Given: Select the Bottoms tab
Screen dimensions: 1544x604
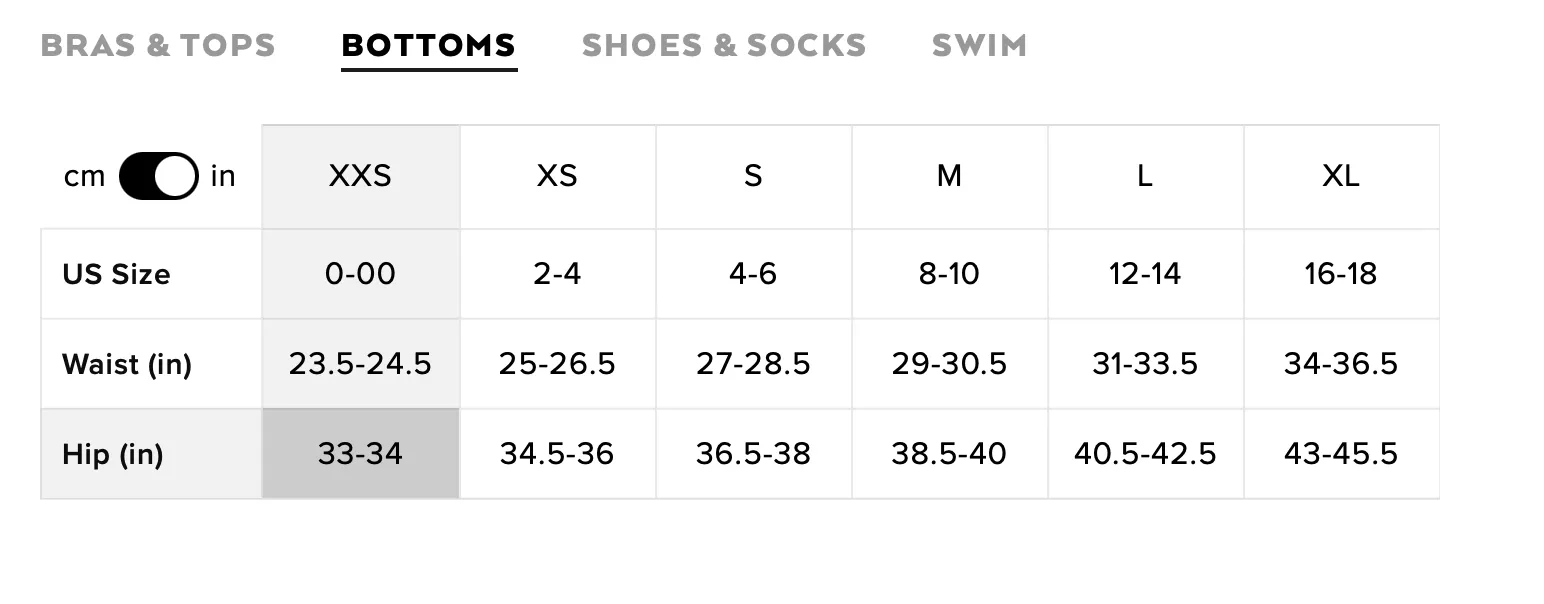Looking at the screenshot, I should [x=429, y=46].
